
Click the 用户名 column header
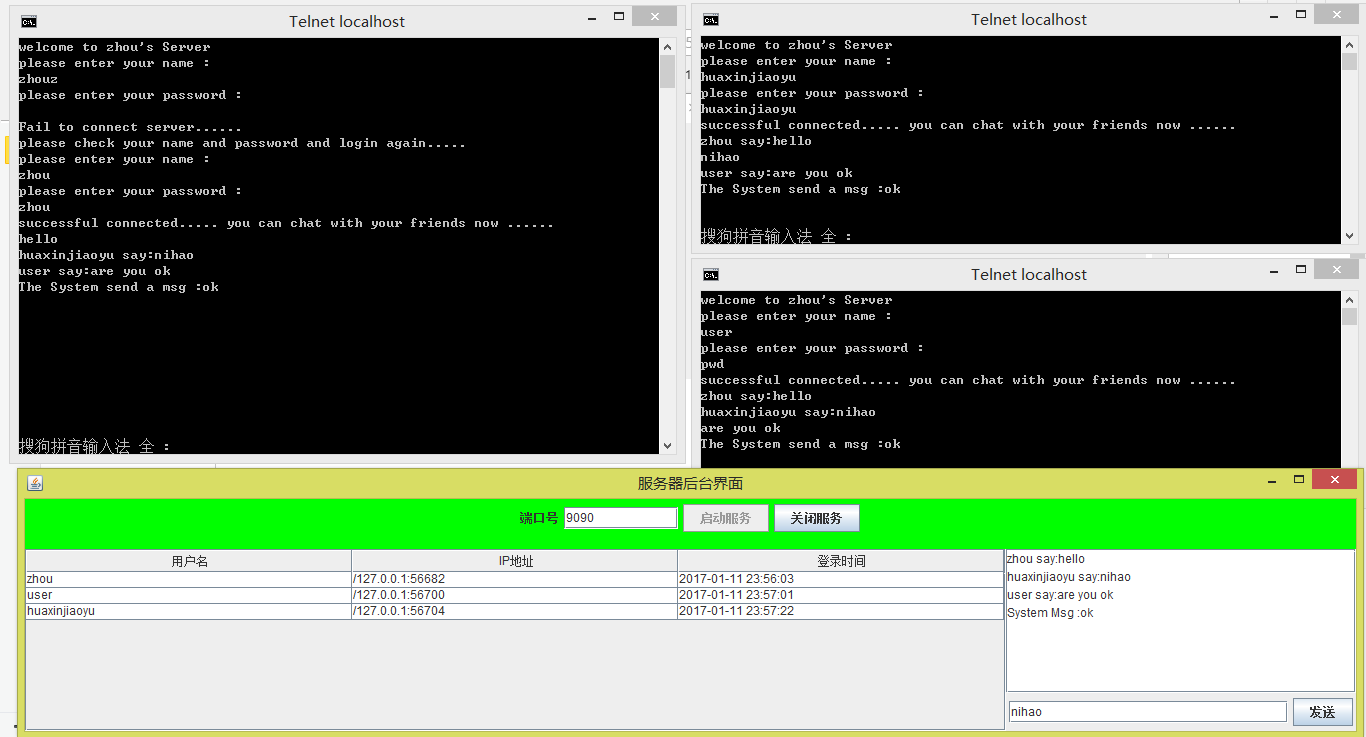pos(189,561)
